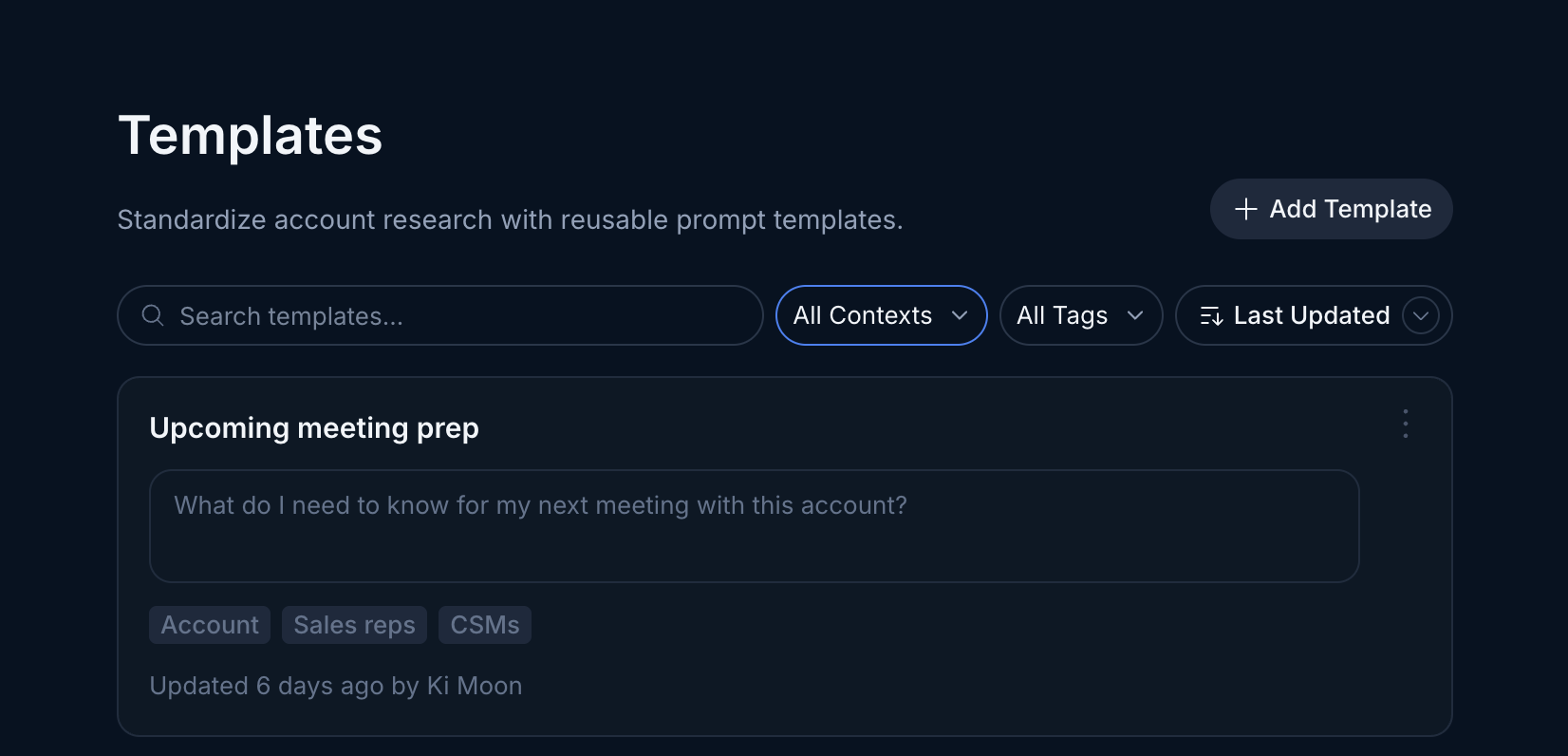Click the magnifying glass search icon
The height and width of the screenshot is (756, 1568).
tap(153, 315)
